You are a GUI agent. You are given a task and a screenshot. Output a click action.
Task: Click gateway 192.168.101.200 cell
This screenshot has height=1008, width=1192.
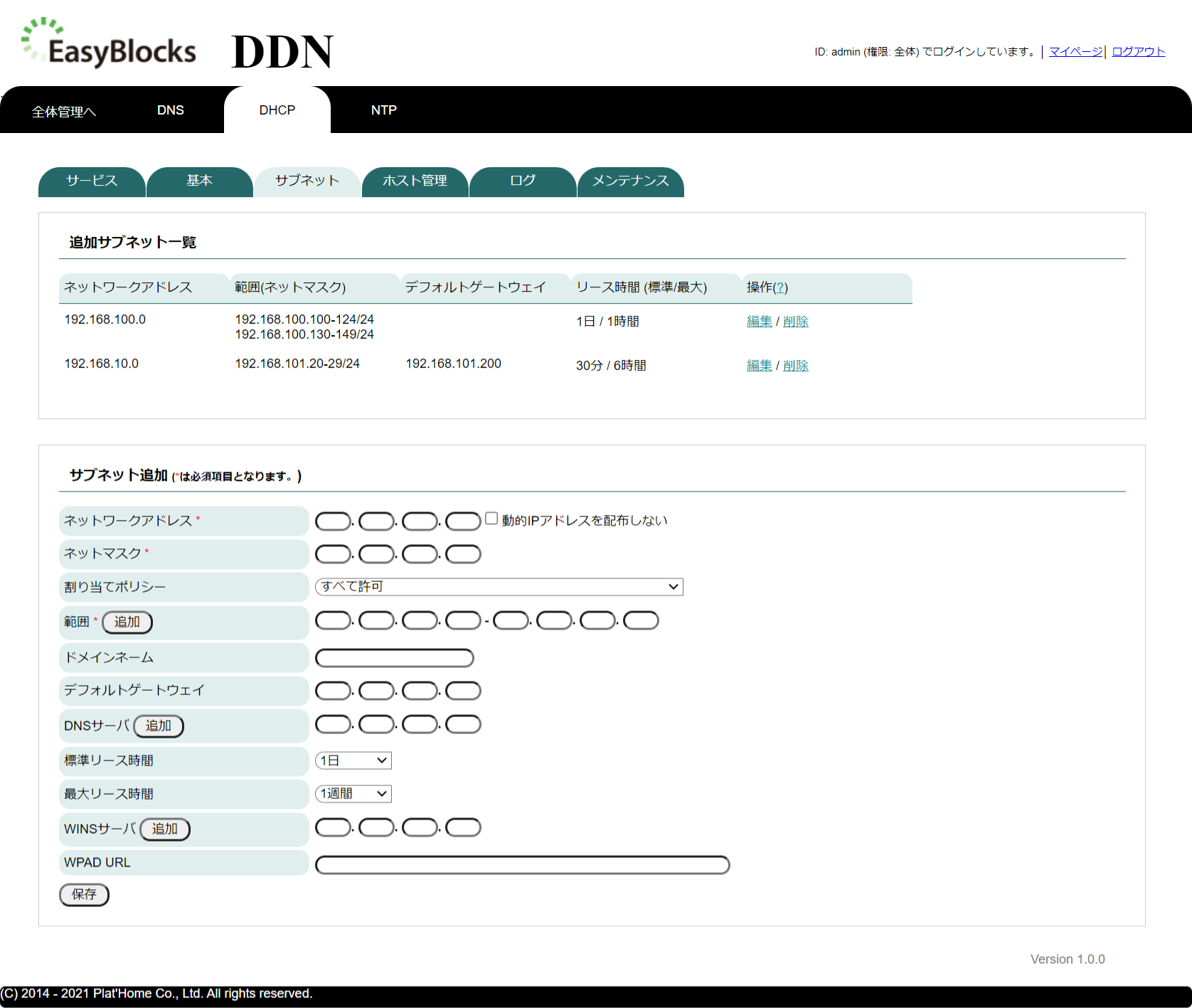tap(454, 364)
